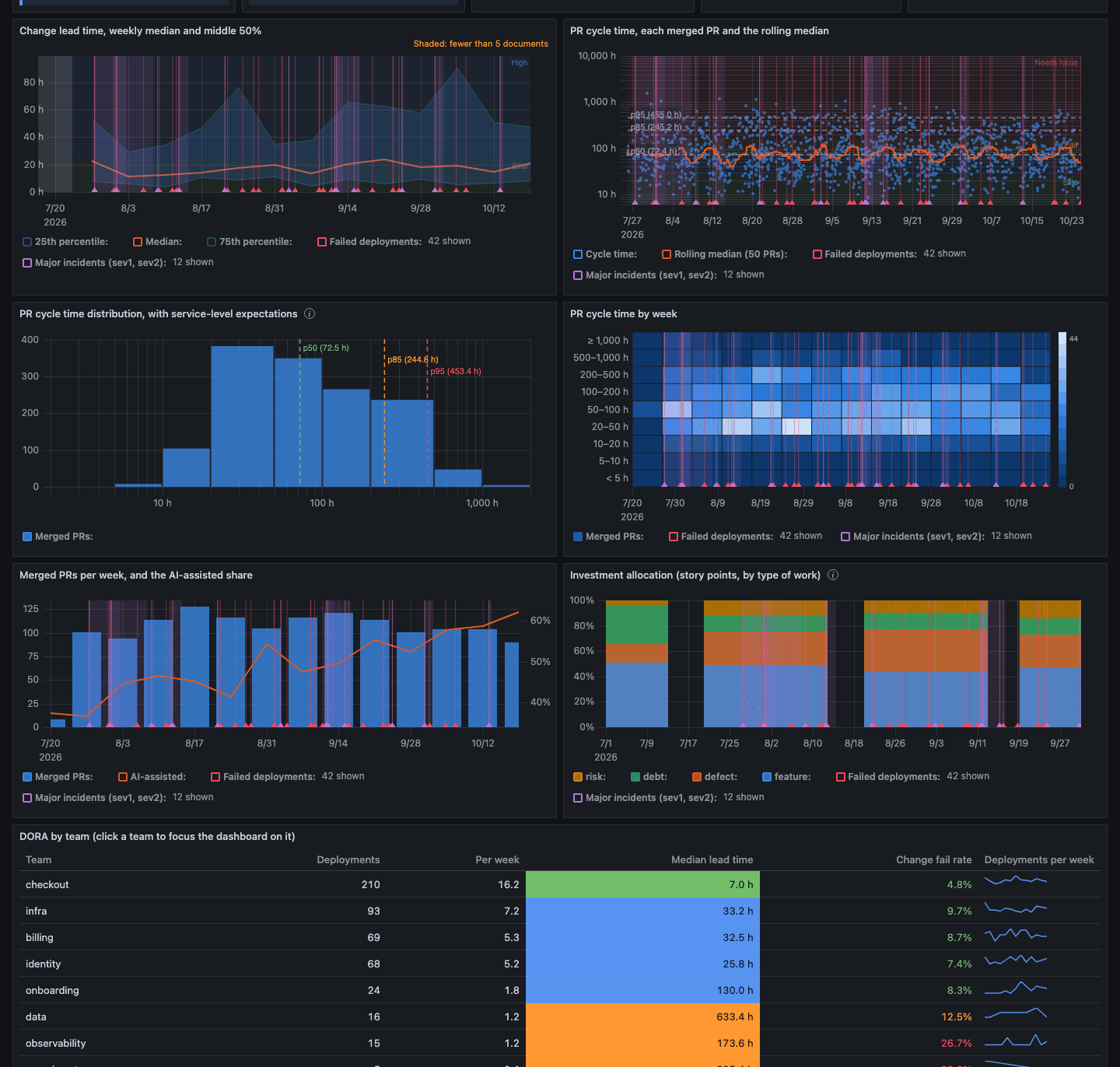Focus dashboard on the onboarding team
The width and height of the screenshot is (1120, 1067).
[x=52, y=990]
